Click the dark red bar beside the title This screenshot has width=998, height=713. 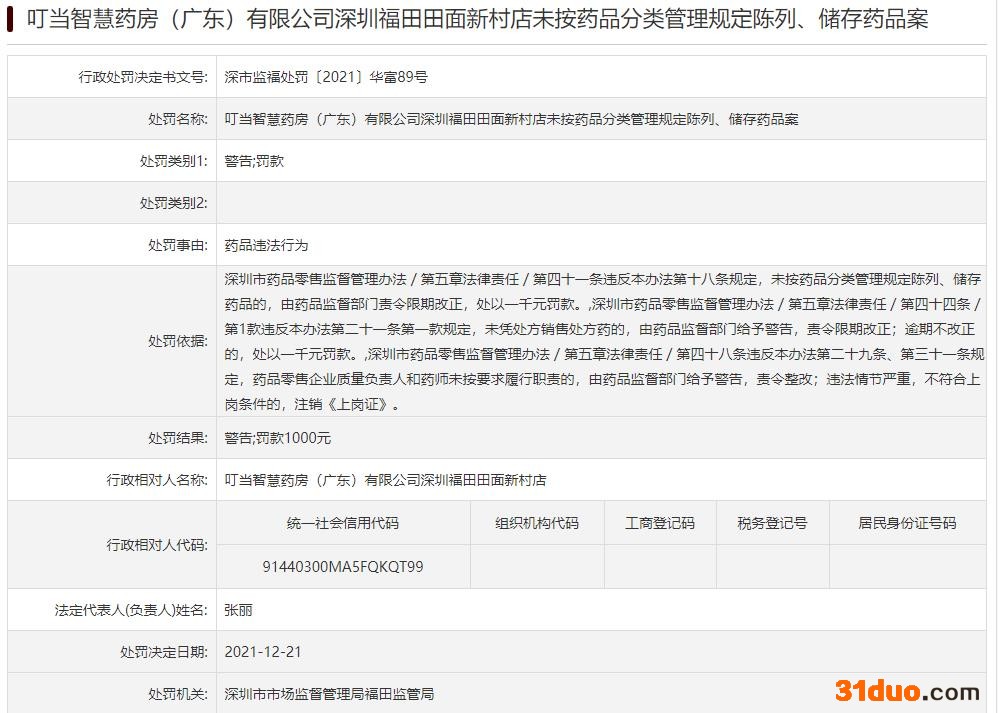[10, 19]
